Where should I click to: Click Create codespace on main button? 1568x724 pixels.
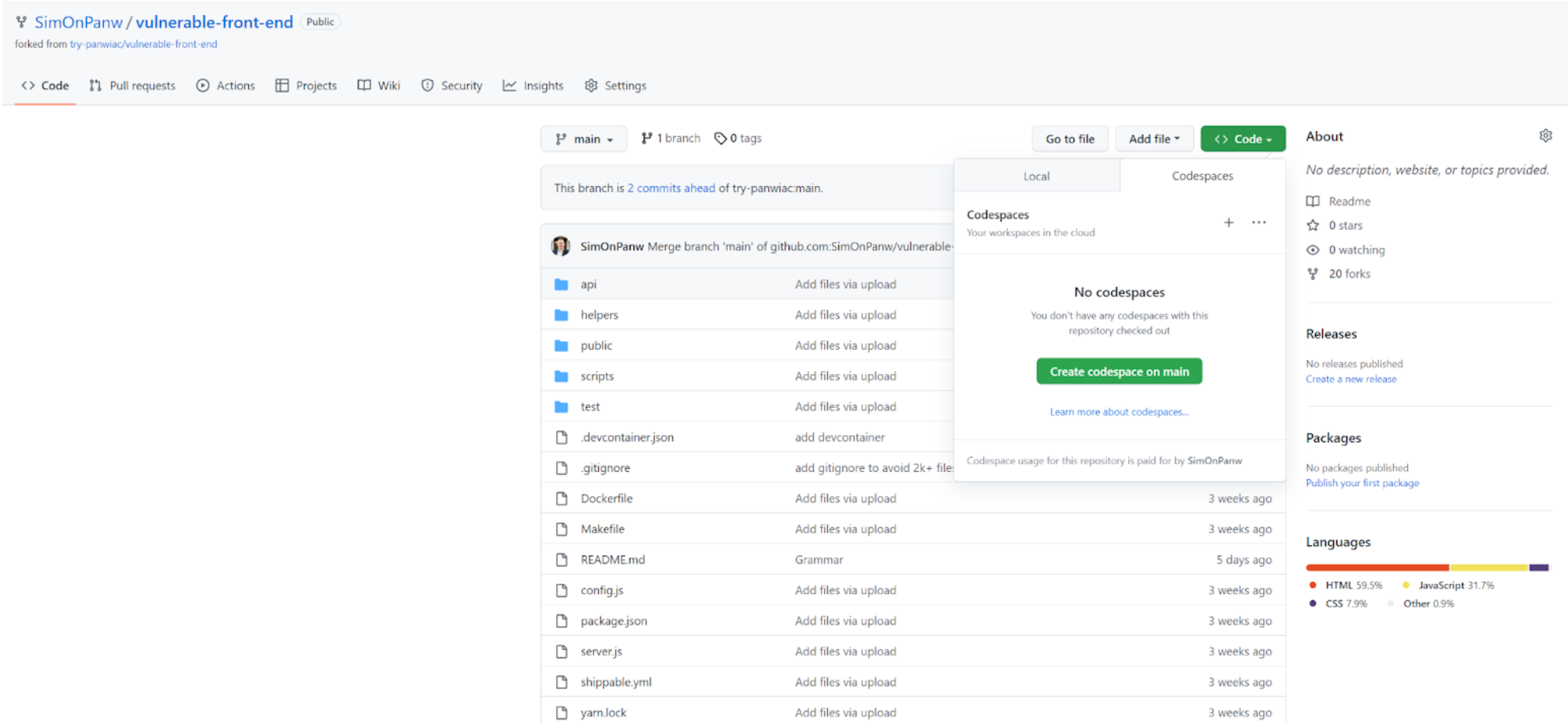[x=1119, y=372]
